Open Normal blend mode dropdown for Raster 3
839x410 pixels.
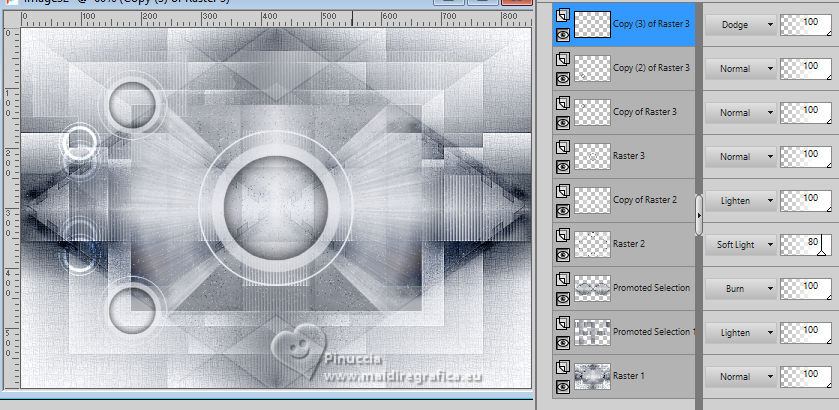tap(741, 156)
